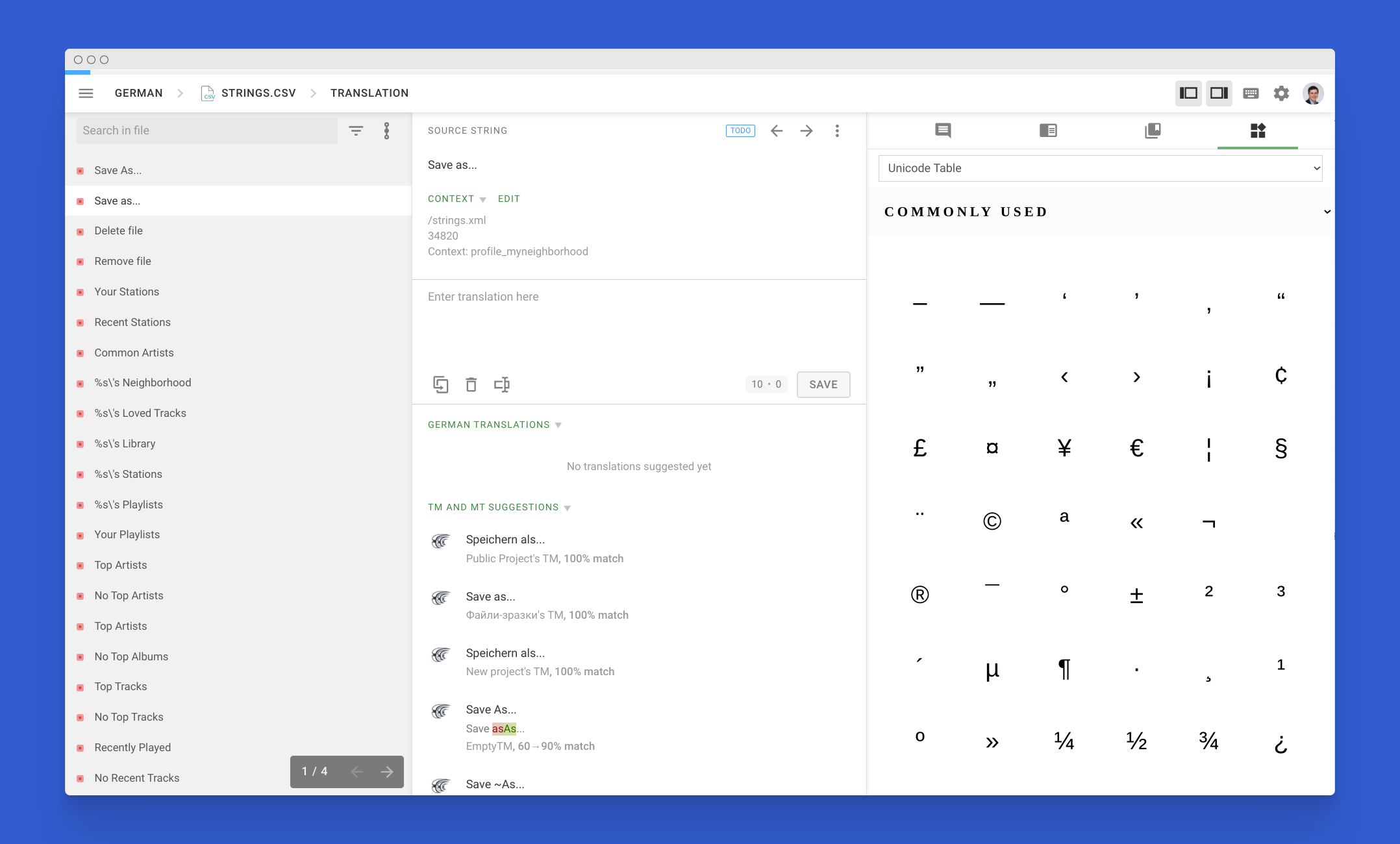Clear translation with trash icon
The height and width of the screenshot is (844, 1400).
pyautogui.click(x=471, y=385)
